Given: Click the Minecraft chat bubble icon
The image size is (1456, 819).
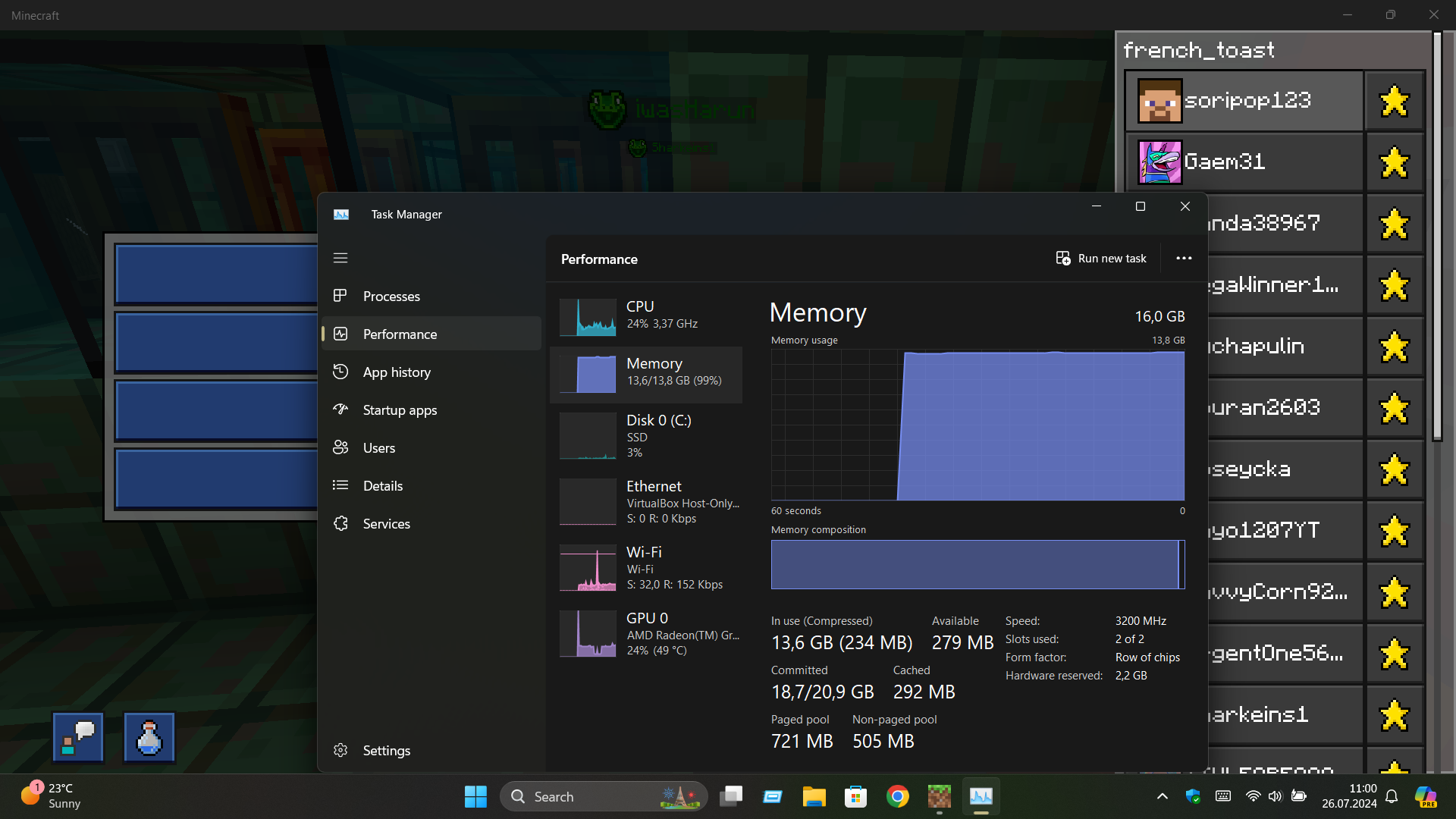Looking at the screenshot, I should (x=78, y=736).
